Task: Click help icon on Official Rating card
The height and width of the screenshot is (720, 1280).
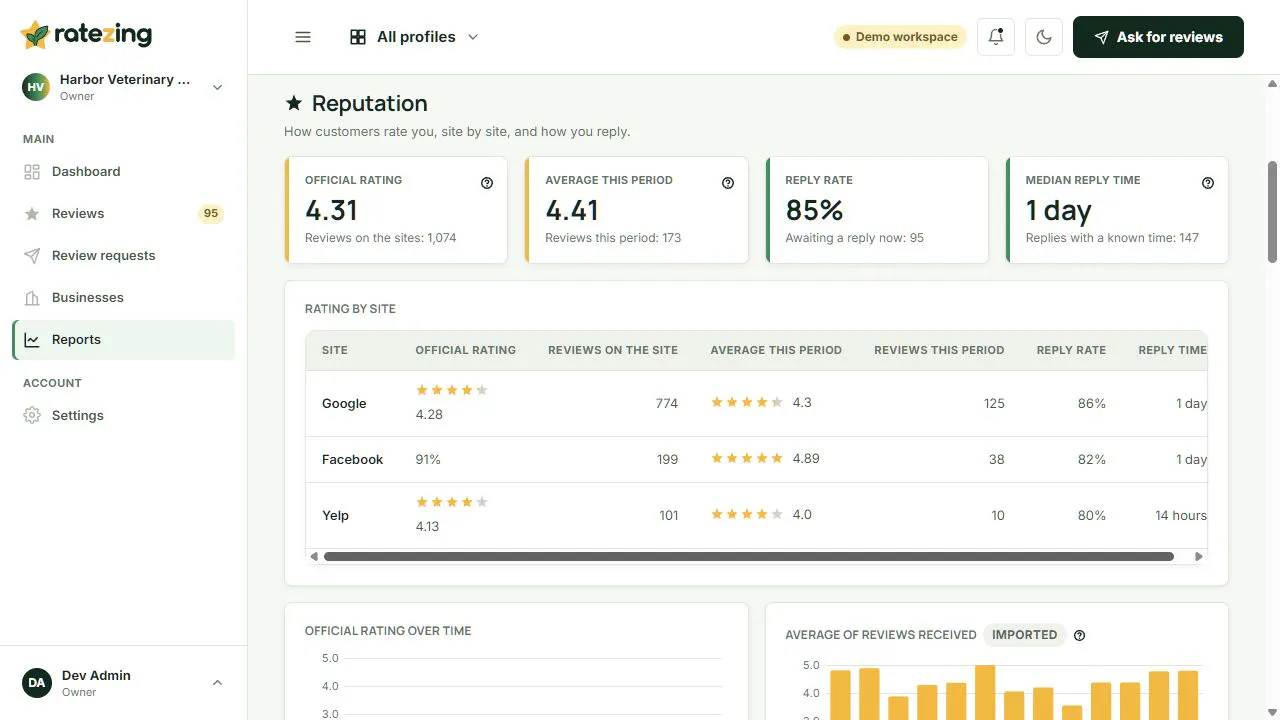Action: [x=487, y=183]
